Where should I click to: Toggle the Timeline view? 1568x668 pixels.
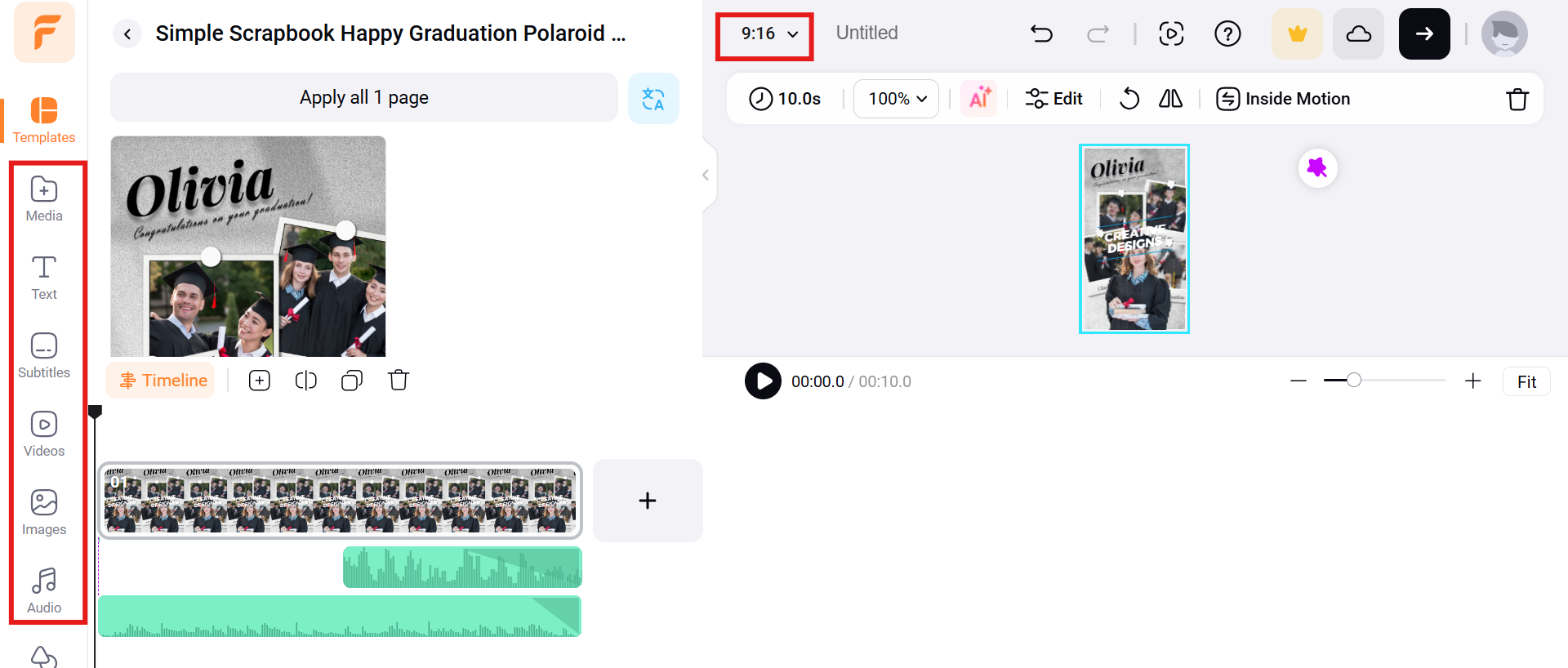161,381
